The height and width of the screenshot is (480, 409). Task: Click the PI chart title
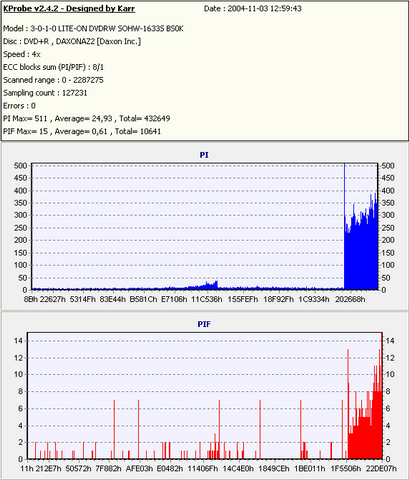click(x=204, y=155)
